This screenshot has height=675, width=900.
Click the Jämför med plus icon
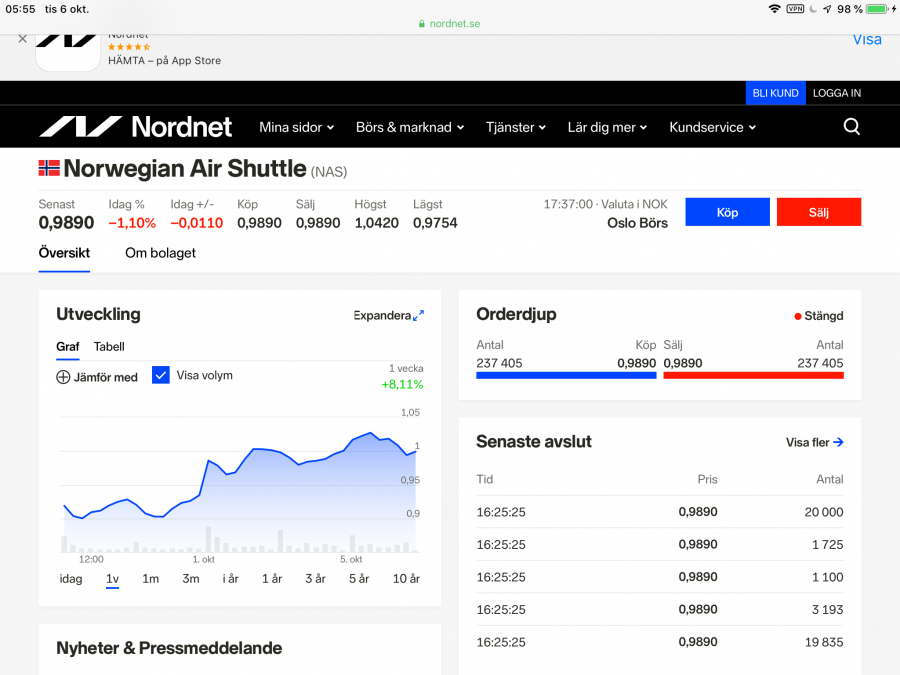pos(63,377)
